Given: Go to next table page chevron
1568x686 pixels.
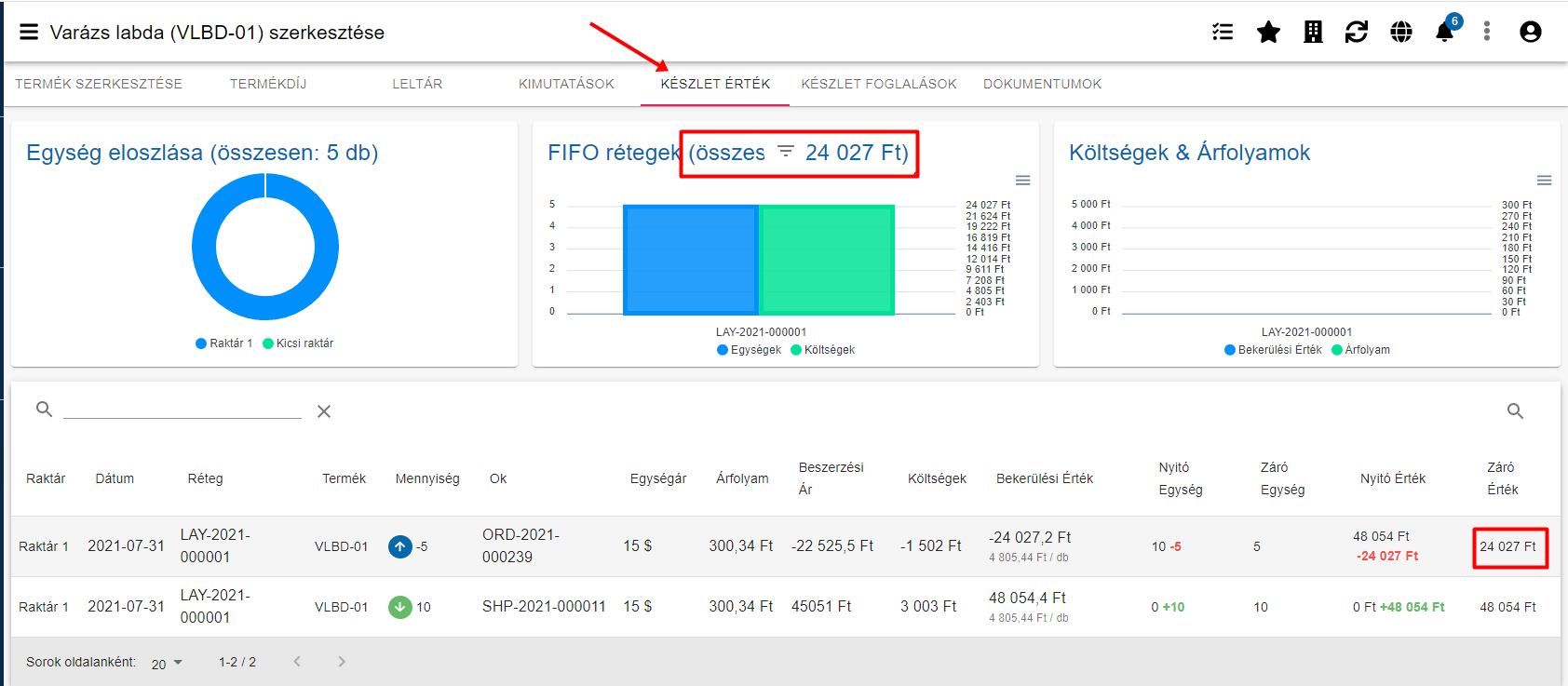Looking at the screenshot, I should pyautogui.click(x=342, y=662).
